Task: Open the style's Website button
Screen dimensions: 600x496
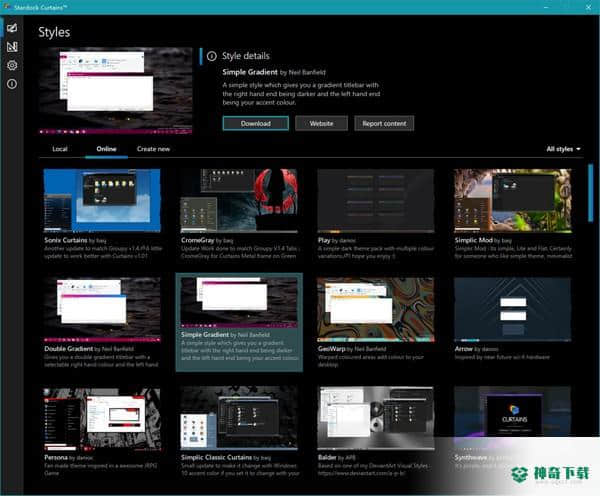Action: tap(321, 124)
